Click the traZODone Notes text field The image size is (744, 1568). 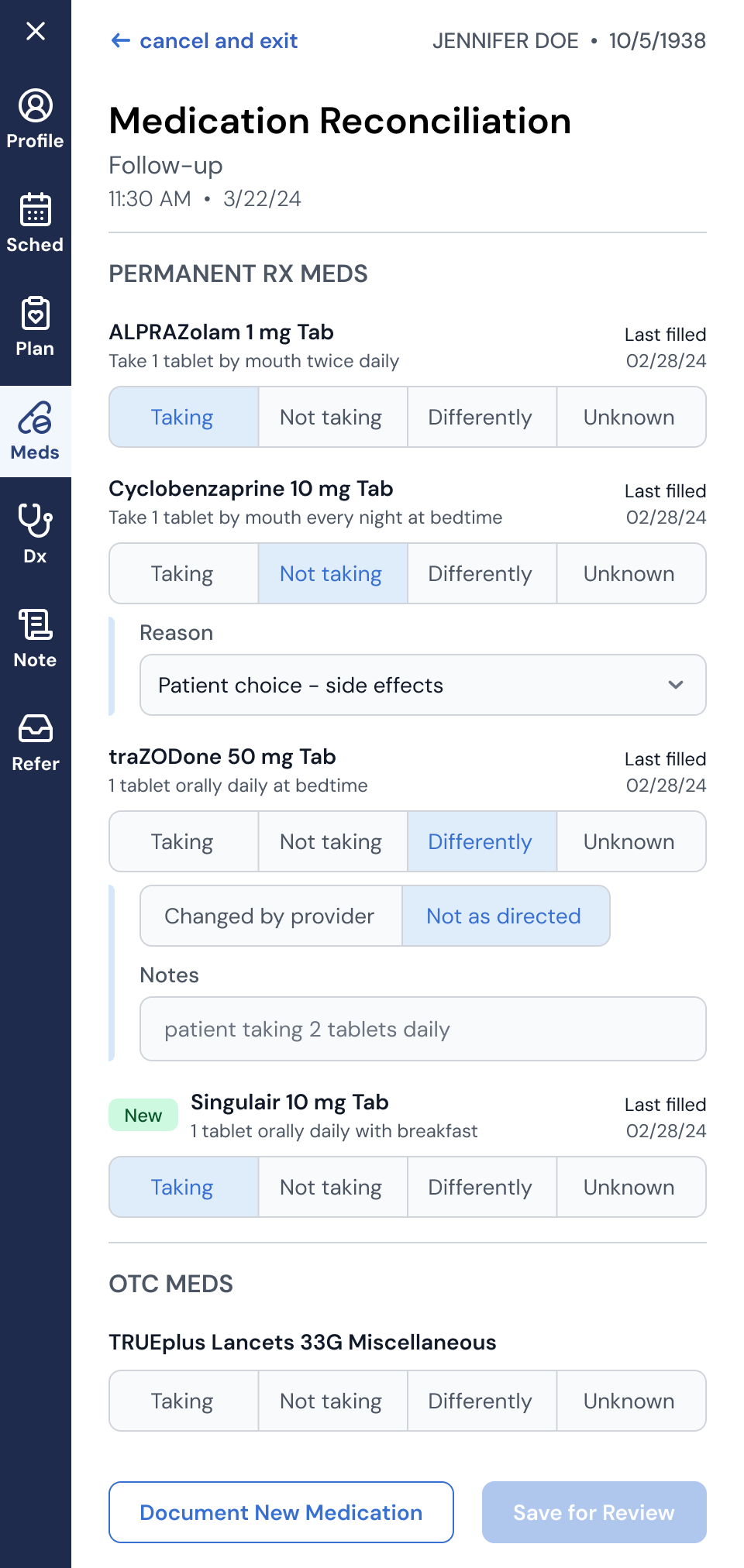coord(423,1029)
